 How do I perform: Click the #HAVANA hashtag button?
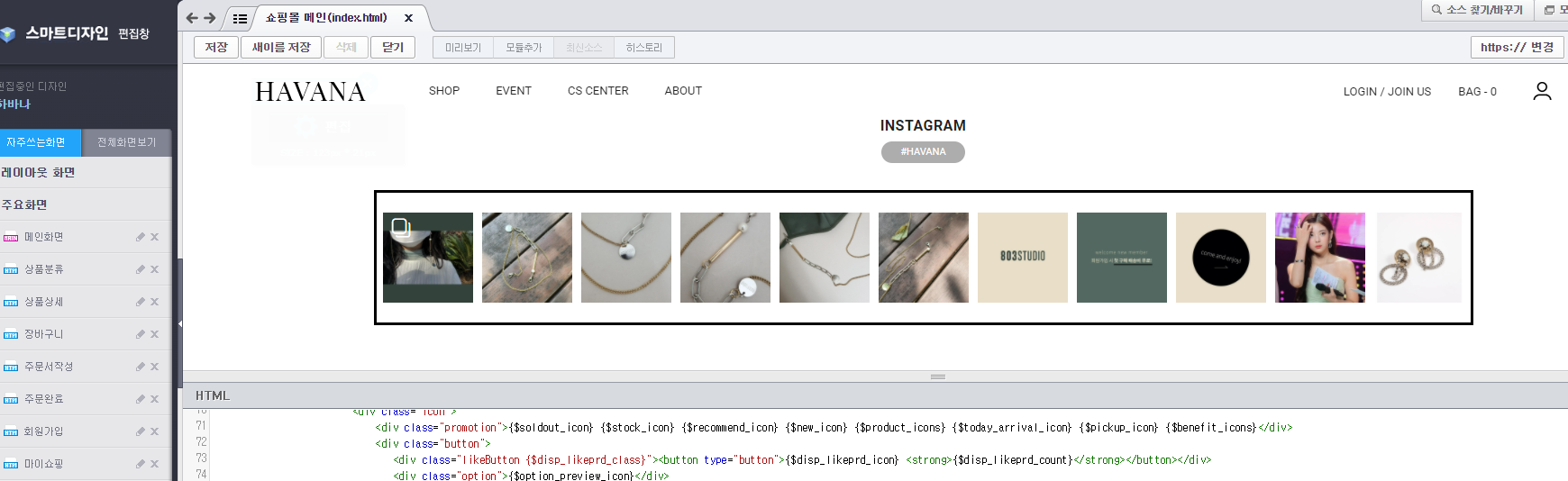click(923, 152)
